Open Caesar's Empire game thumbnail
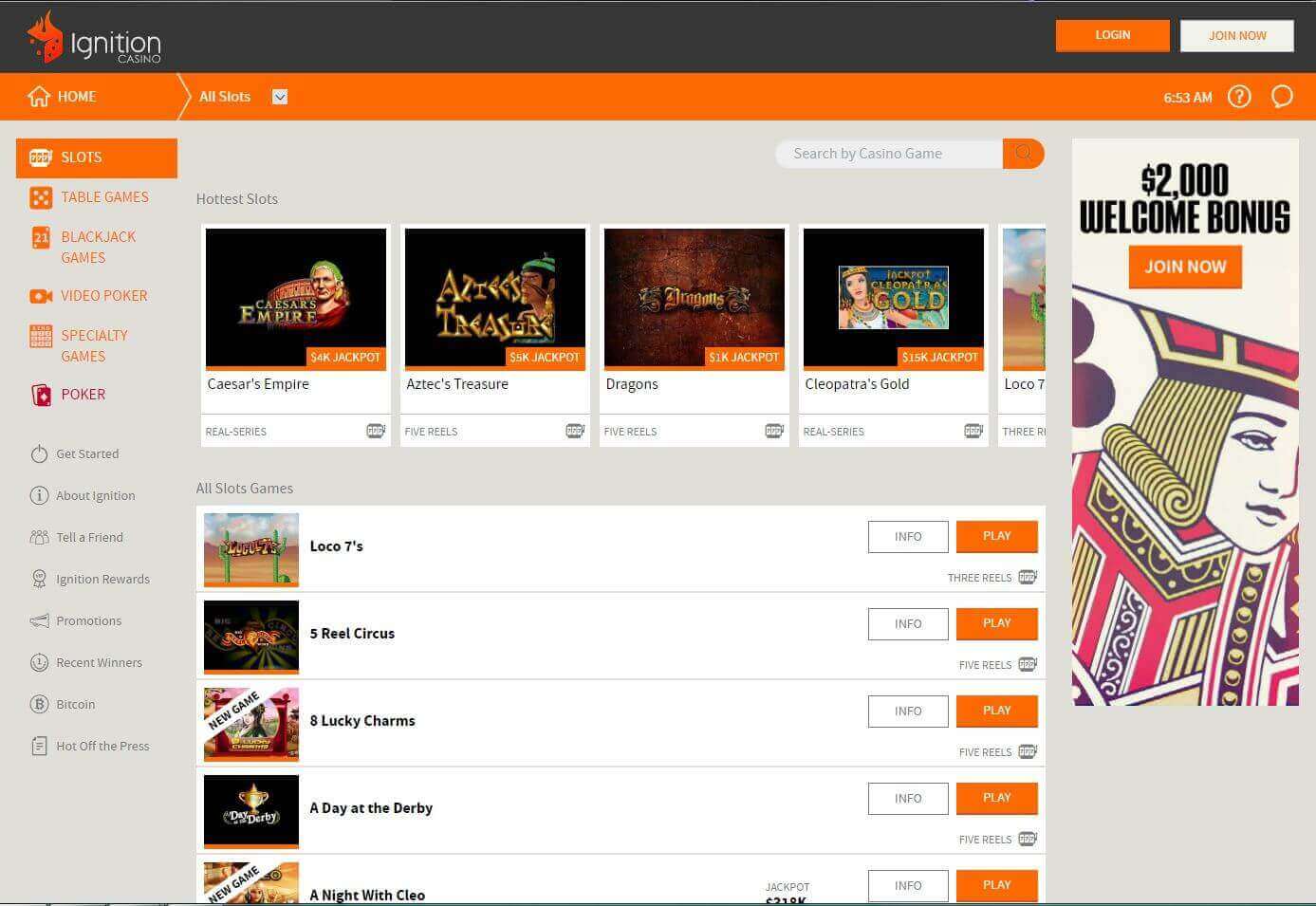 pyautogui.click(x=296, y=298)
